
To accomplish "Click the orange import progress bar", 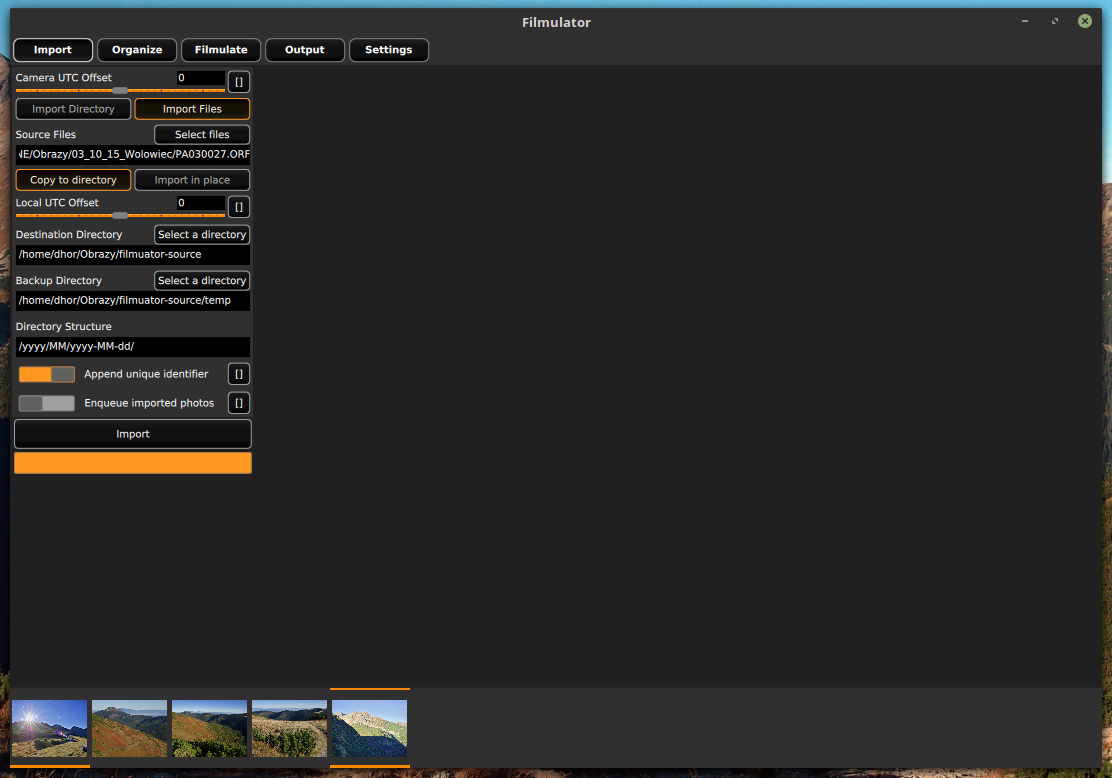I will point(133,463).
